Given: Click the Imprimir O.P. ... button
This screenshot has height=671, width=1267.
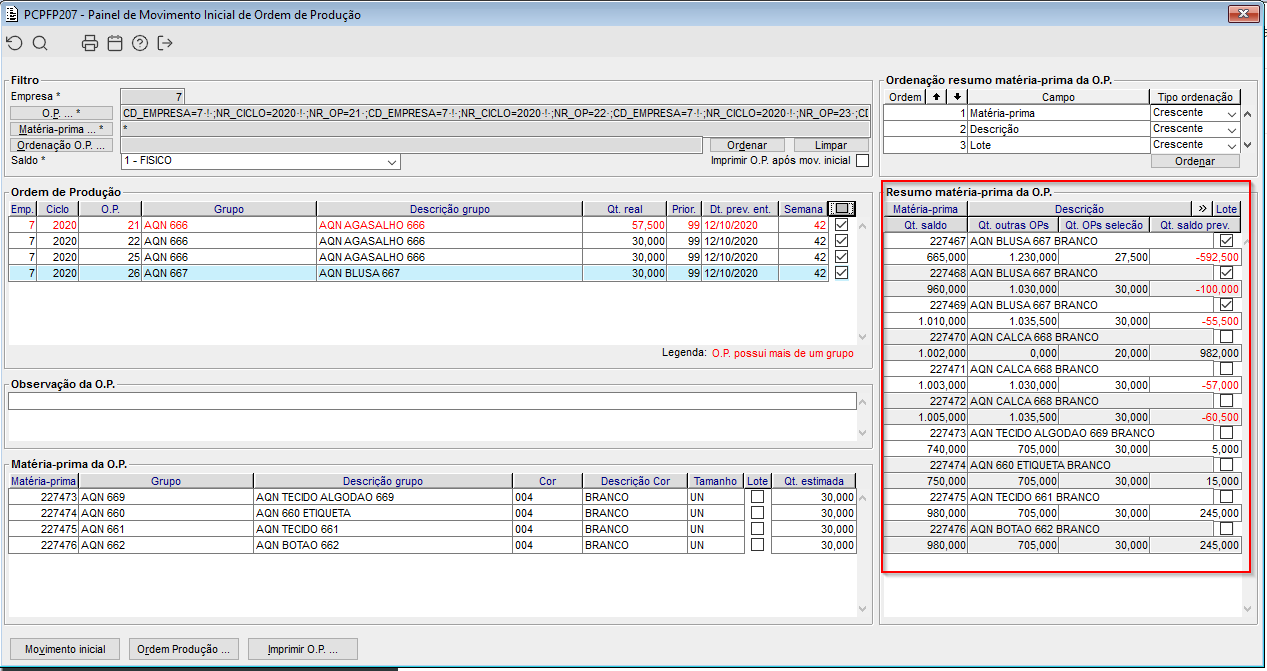Looking at the screenshot, I should click(x=303, y=649).
